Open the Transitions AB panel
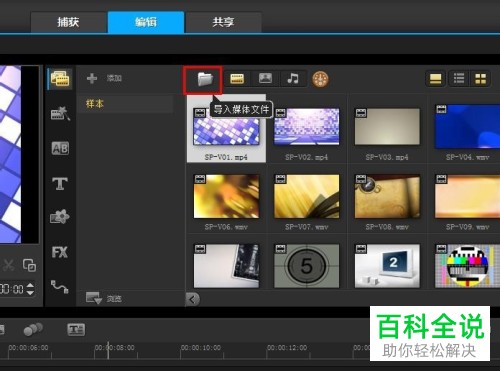The height and width of the screenshot is (371, 500). [x=60, y=148]
